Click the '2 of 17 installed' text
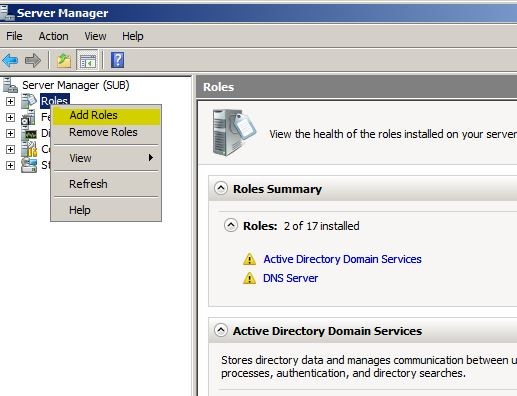Image resolution: width=517 pixels, height=396 pixels. click(321, 226)
